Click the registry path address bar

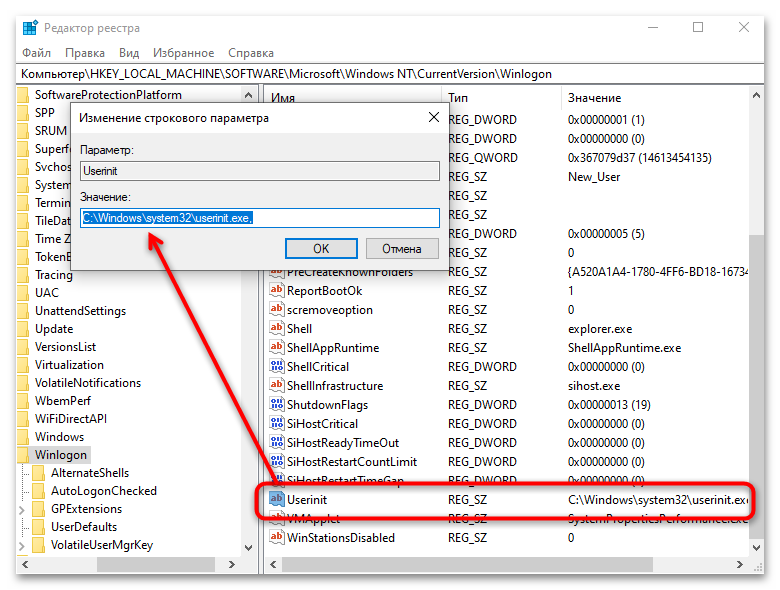pyautogui.click(x=390, y=74)
